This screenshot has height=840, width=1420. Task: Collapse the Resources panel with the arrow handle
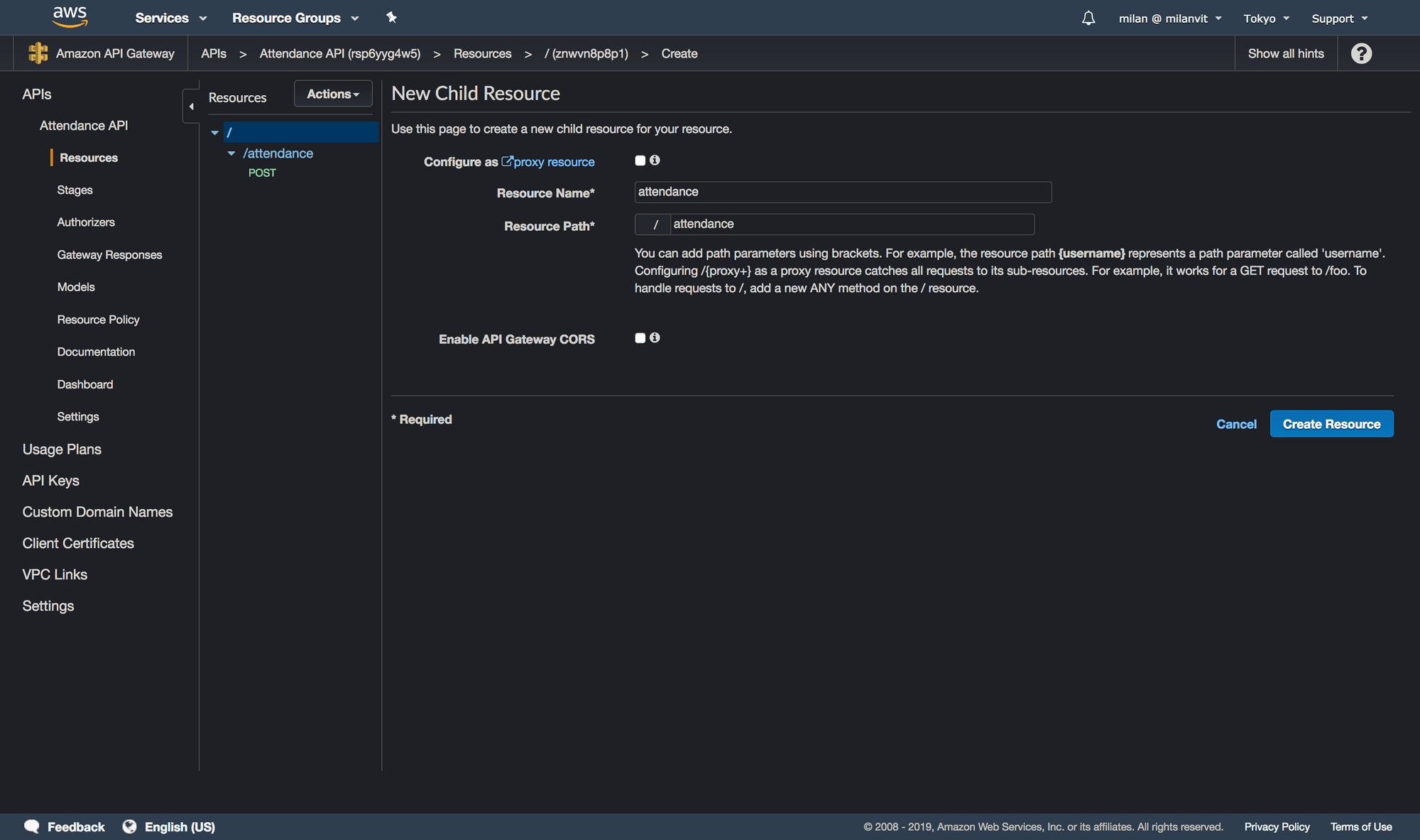[x=191, y=107]
